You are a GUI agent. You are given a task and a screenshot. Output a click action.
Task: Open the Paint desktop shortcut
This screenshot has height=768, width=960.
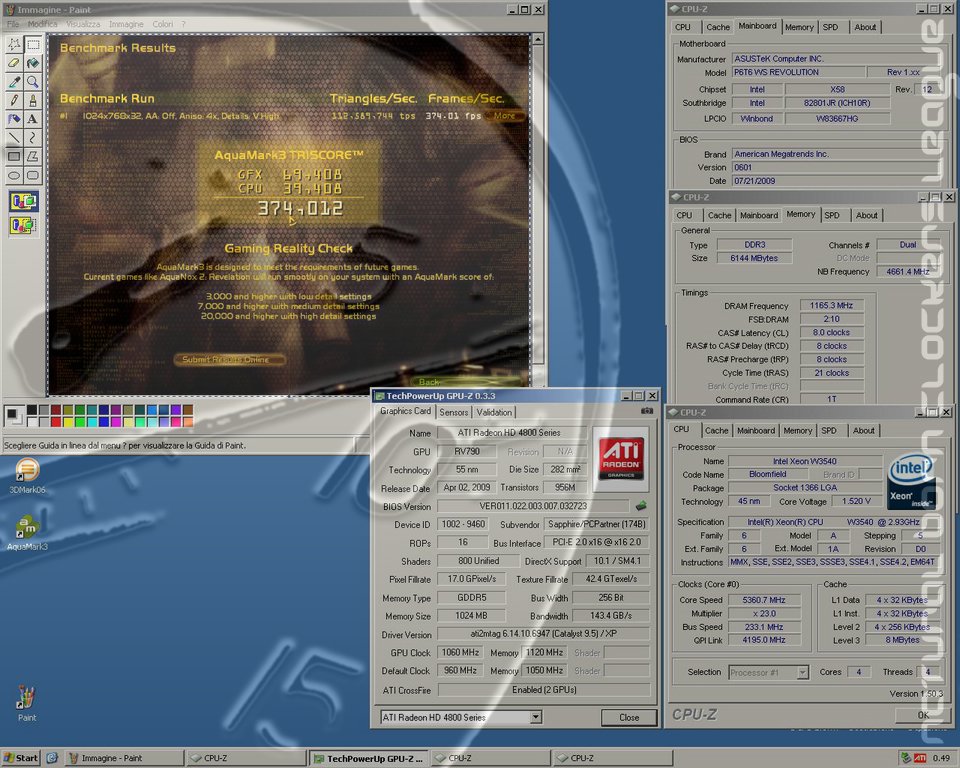26,703
